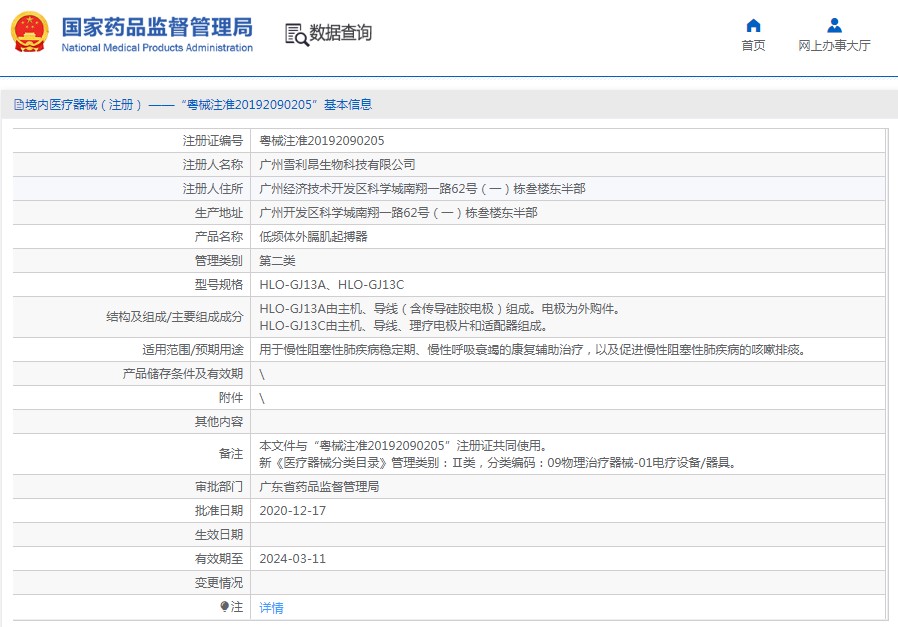This screenshot has height=627, width=898.
Task: Click the 新《医疗器械分类目录》 remark line
Action: [498, 463]
